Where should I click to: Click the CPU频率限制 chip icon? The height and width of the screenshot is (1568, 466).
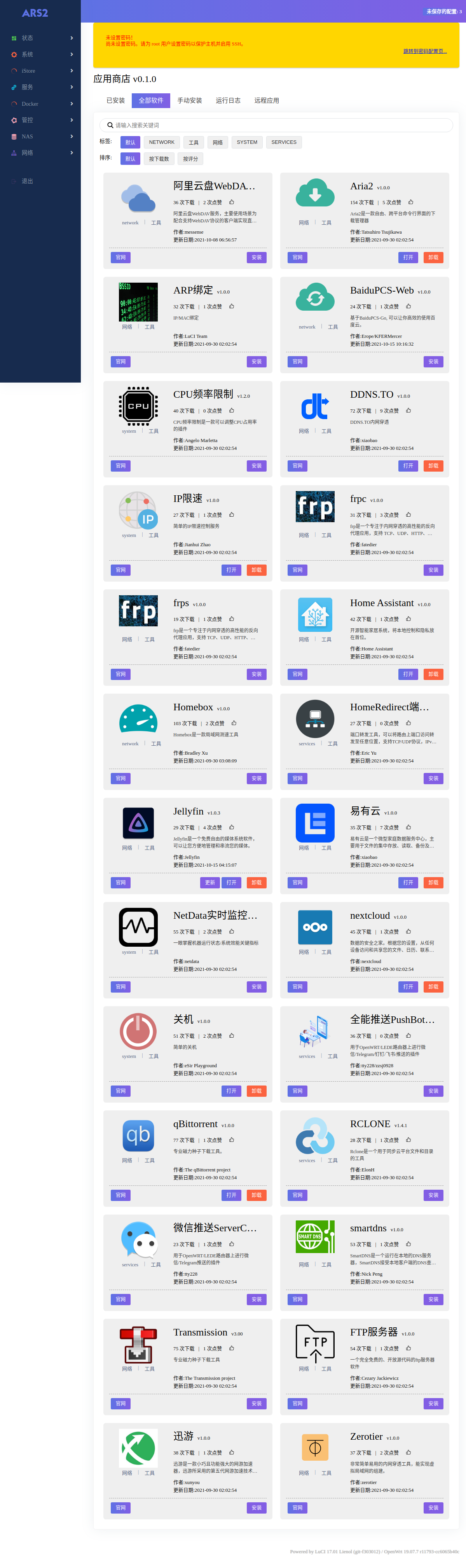pos(138,406)
